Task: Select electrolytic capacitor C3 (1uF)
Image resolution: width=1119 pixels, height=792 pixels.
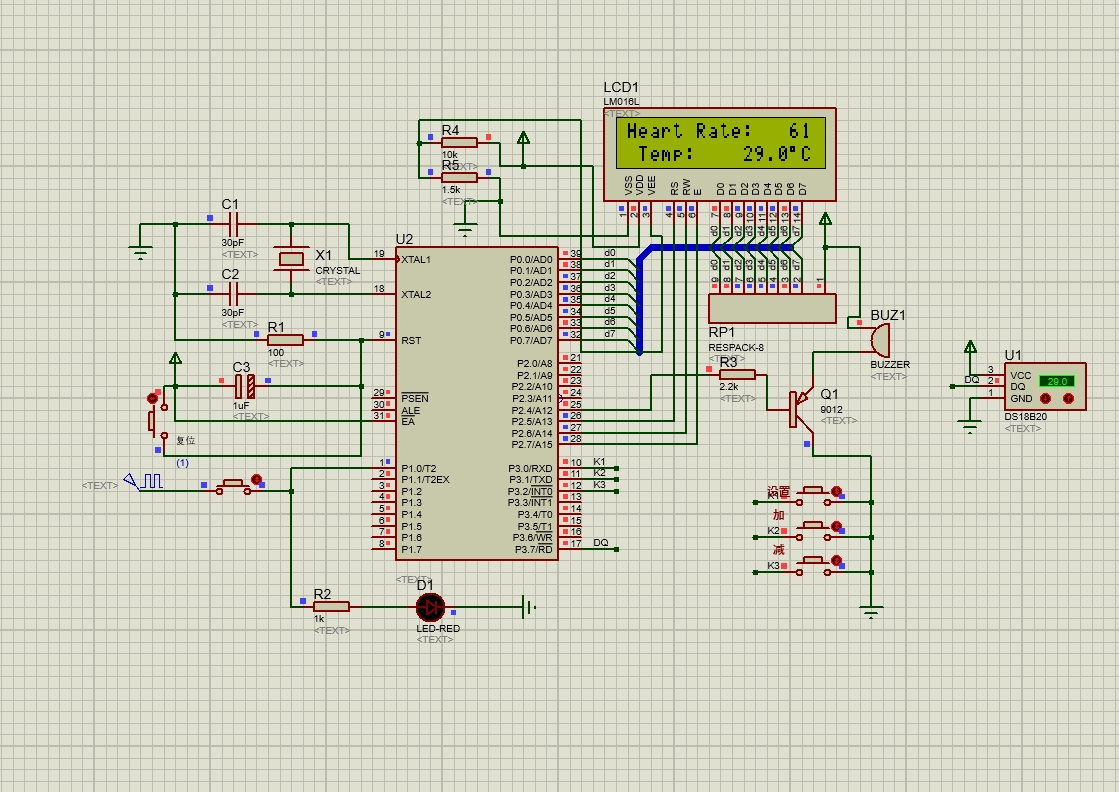Action: click(244, 387)
